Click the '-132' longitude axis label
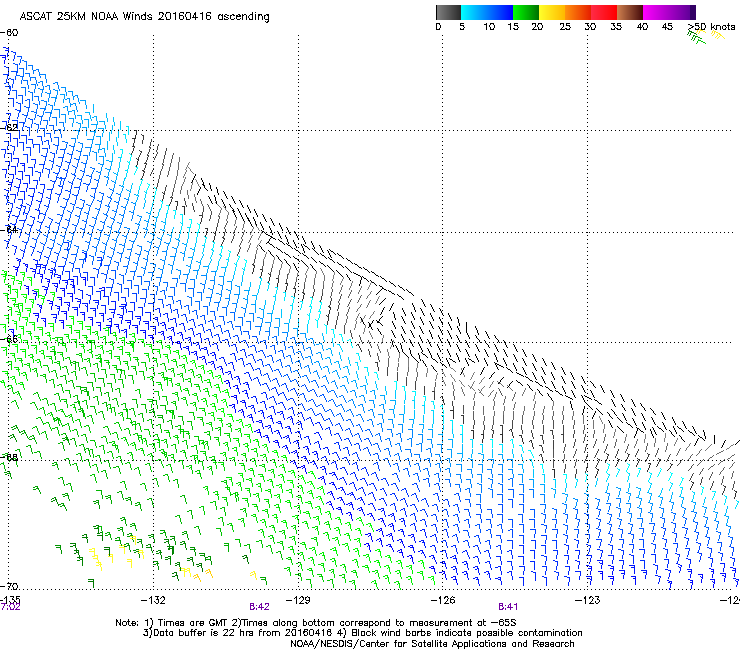Image resolution: width=740 pixels, height=650 pixels. [x=153, y=600]
